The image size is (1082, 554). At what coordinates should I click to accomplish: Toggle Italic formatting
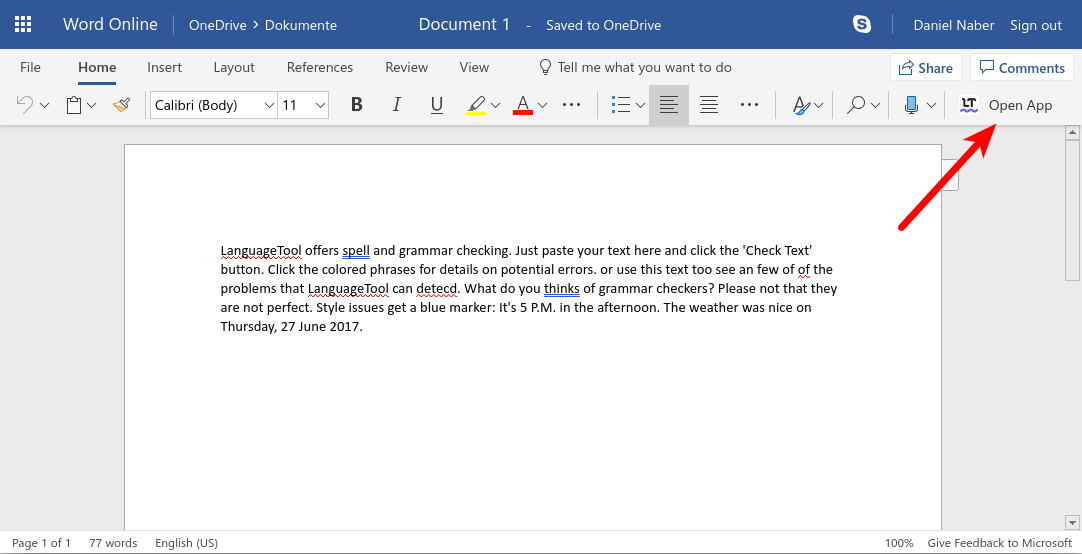396,105
